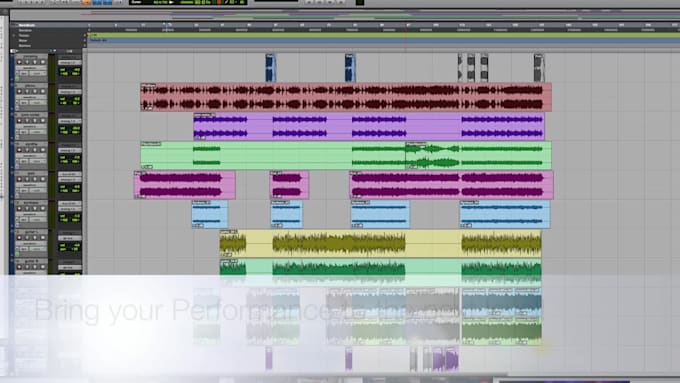
Task: Mute the light green clip track
Action: (42, 150)
